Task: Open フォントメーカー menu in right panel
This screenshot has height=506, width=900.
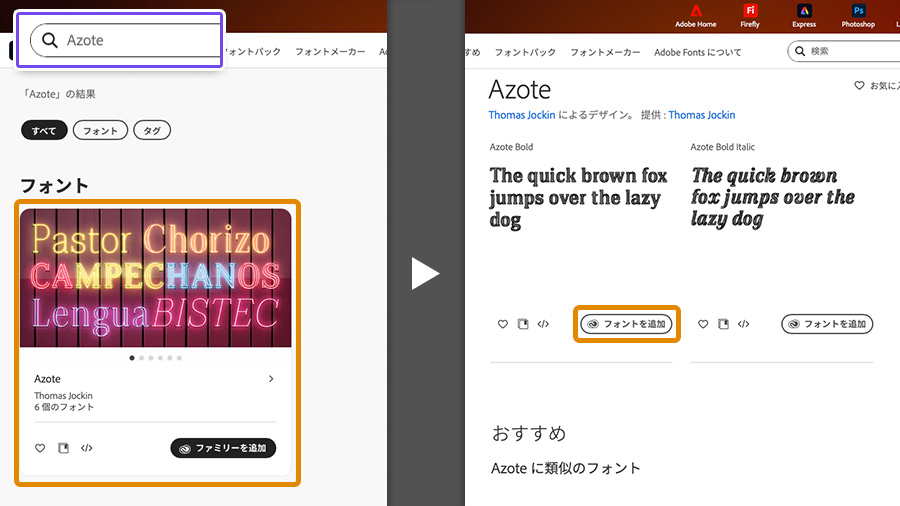Action: click(x=605, y=52)
